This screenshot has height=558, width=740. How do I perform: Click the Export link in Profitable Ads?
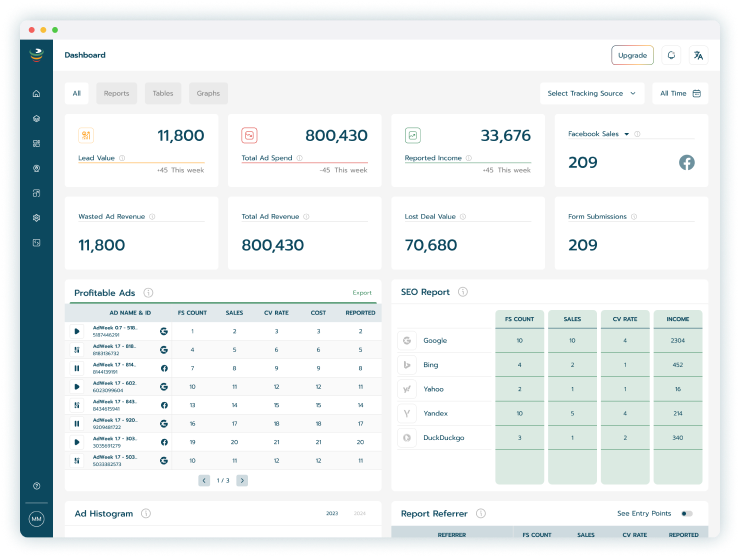click(361, 293)
